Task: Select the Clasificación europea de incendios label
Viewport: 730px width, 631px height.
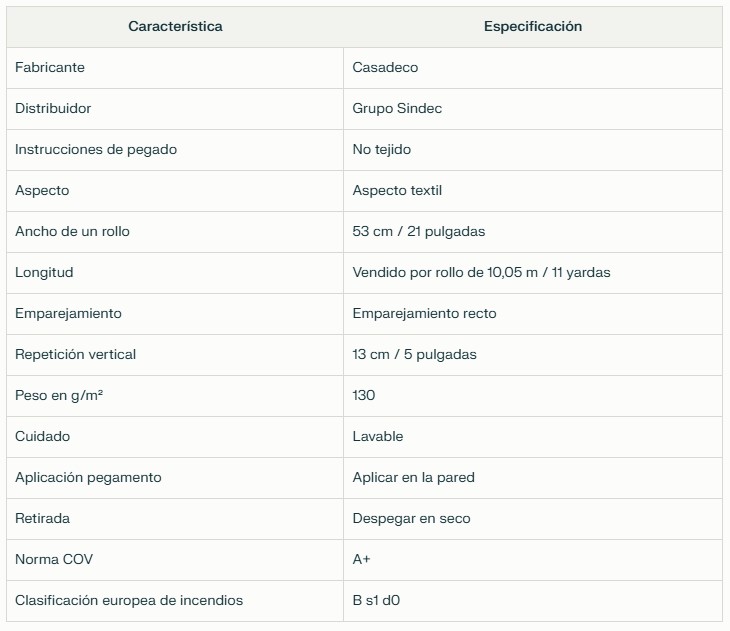Action: click(129, 600)
